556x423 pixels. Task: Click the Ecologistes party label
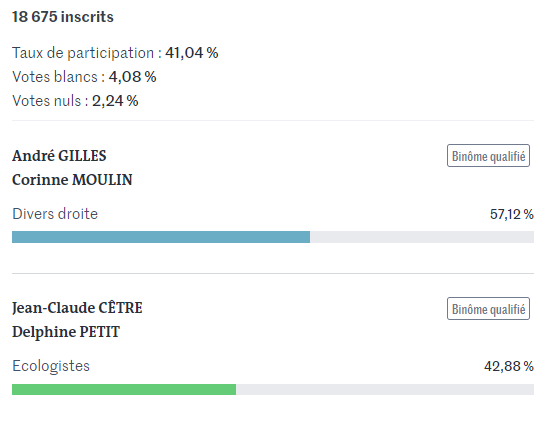tap(51, 366)
